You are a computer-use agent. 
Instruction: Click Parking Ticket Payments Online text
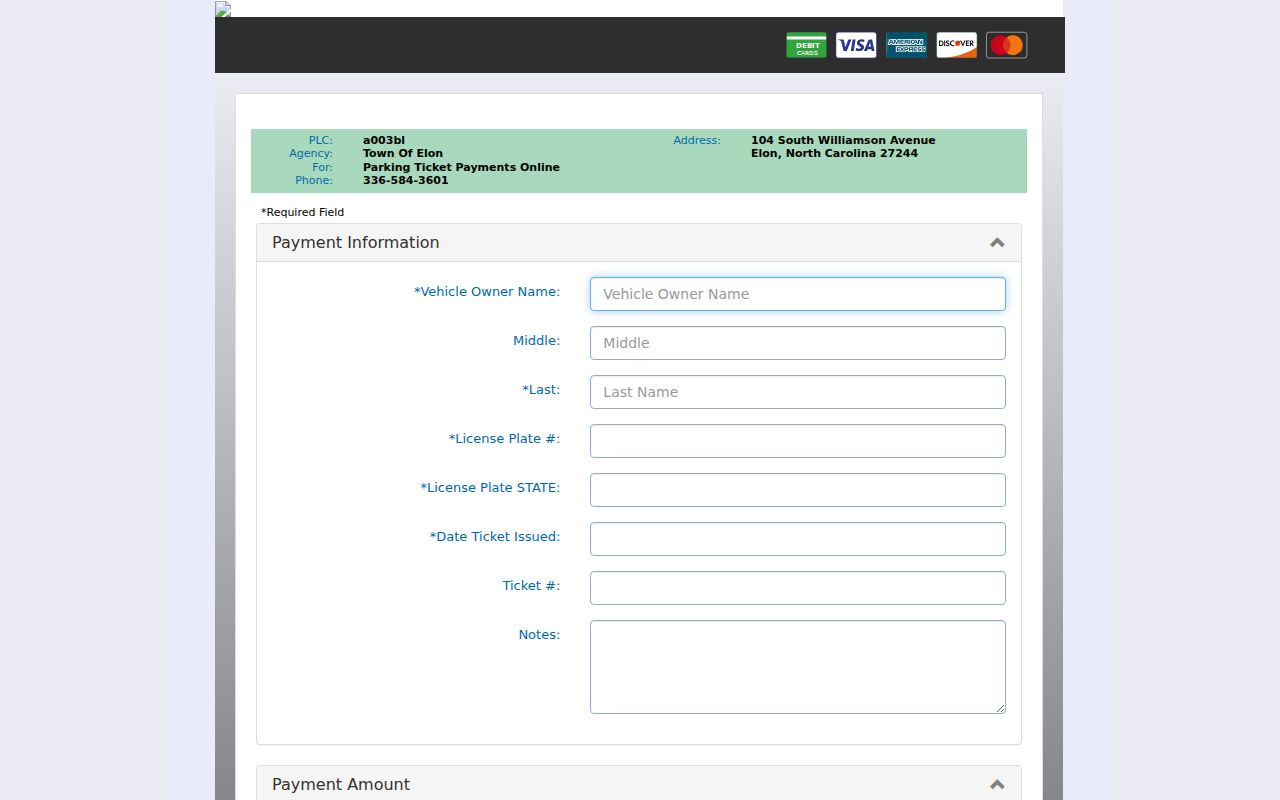click(x=461, y=167)
